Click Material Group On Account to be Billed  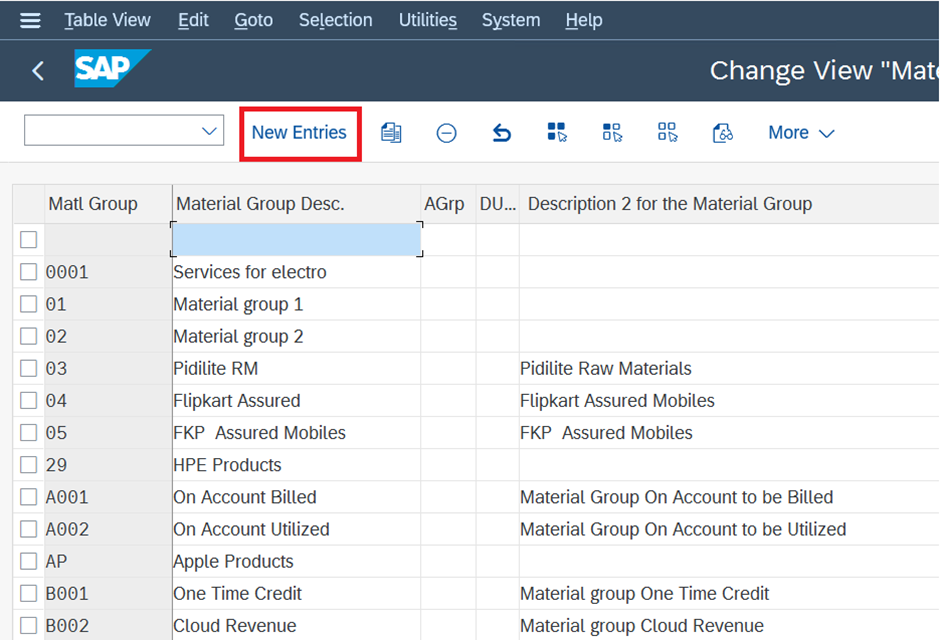729,497
